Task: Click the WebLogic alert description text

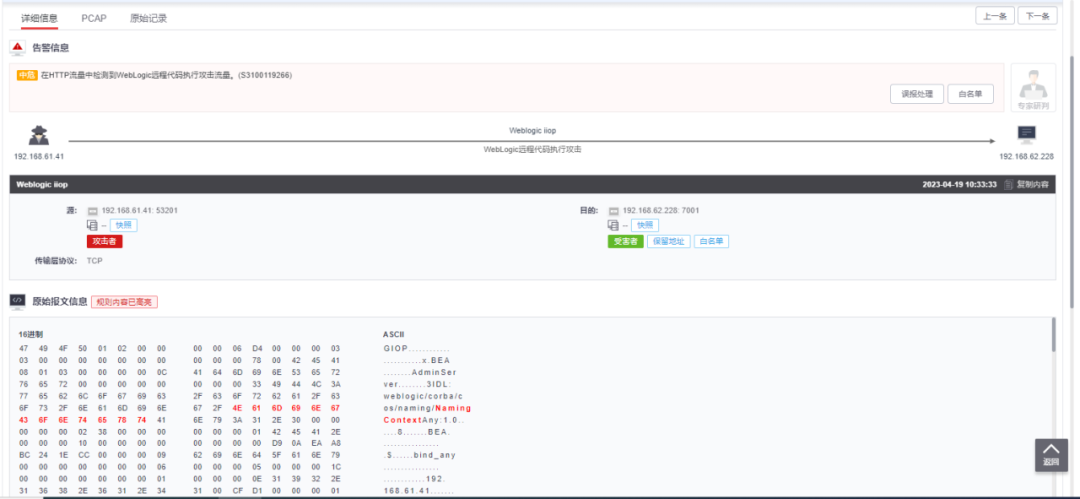Action: [x=167, y=75]
